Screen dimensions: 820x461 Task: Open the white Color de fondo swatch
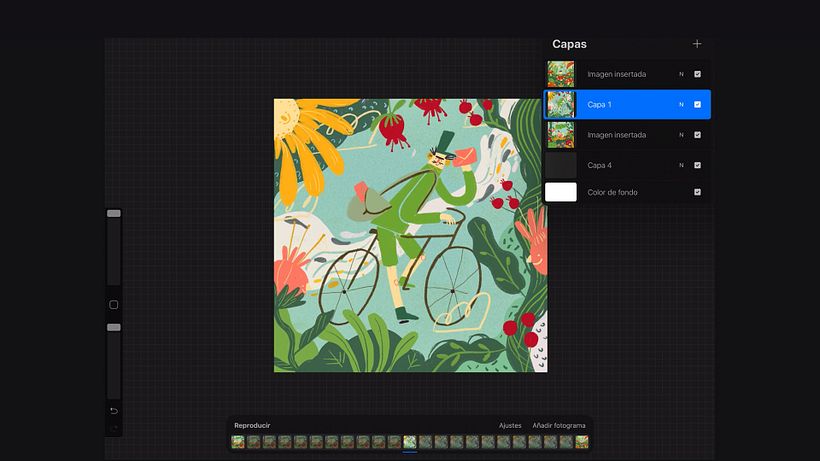click(x=561, y=192)
